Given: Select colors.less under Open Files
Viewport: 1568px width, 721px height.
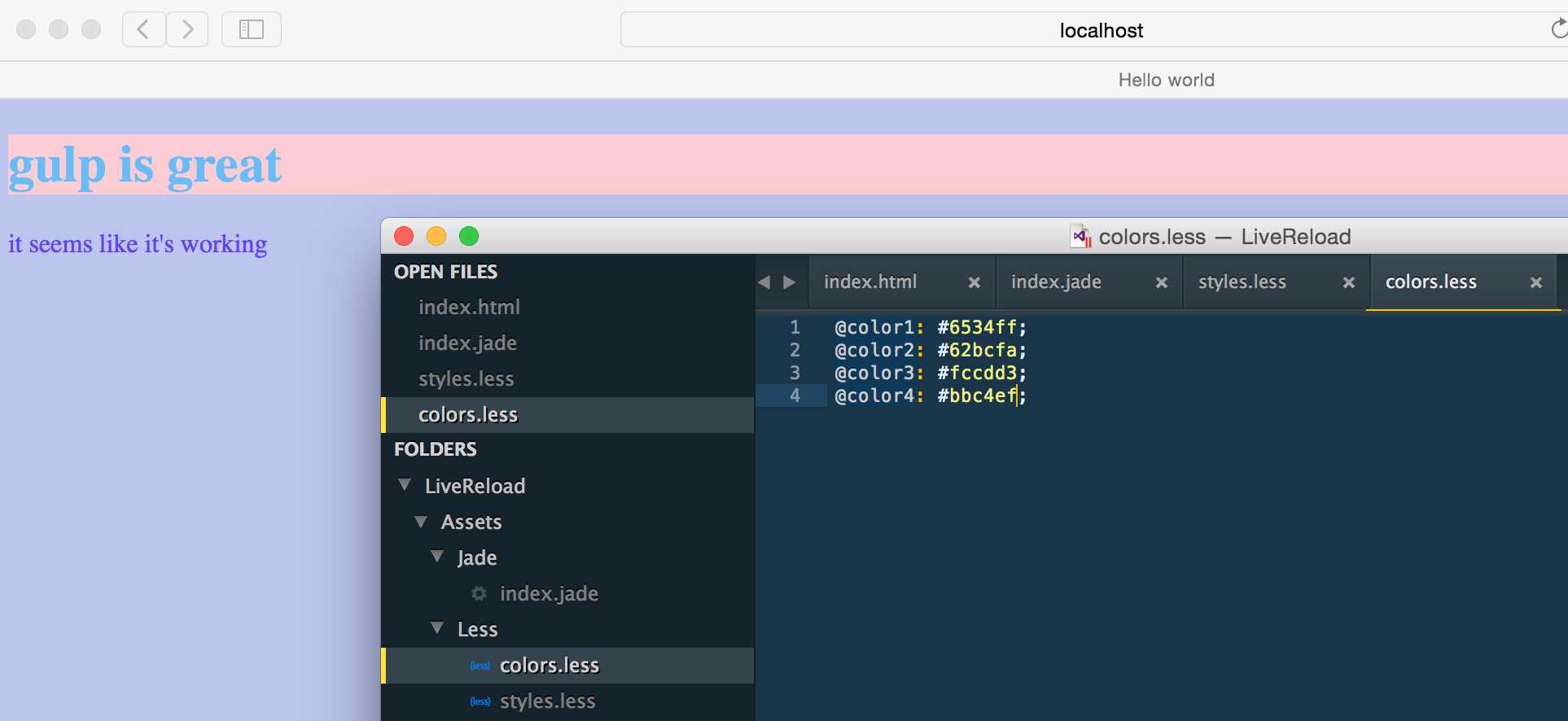Looking at the screenshot, I should [x=567, y=415].
